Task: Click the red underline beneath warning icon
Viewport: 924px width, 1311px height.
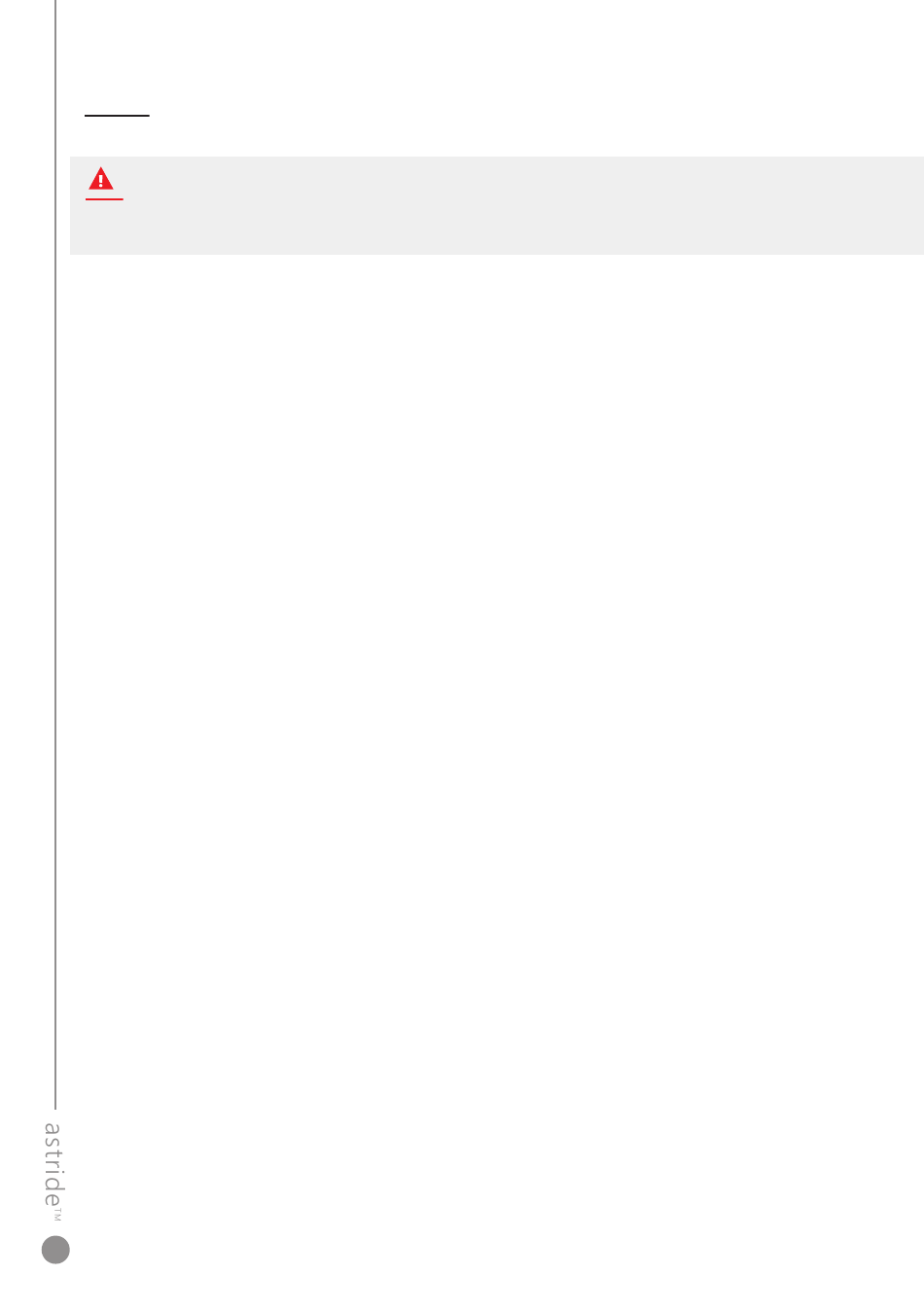Action: [x=104, y=198]
